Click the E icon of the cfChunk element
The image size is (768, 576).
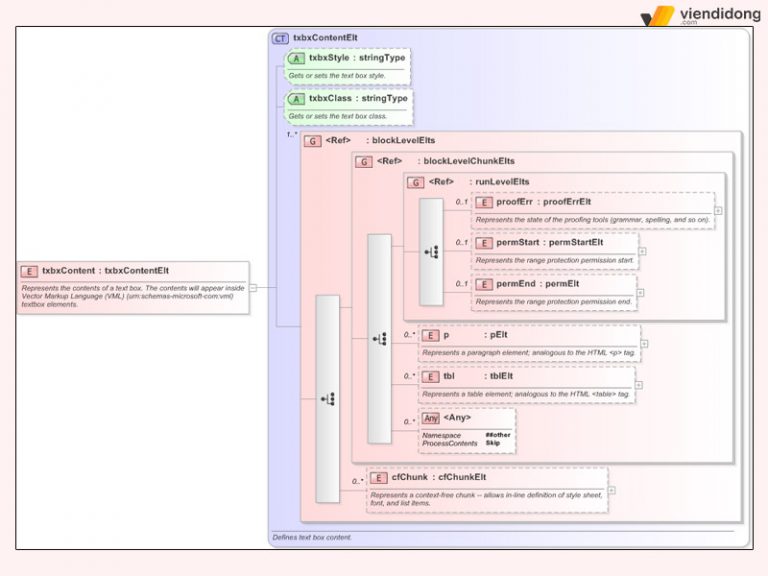(378, 477)
